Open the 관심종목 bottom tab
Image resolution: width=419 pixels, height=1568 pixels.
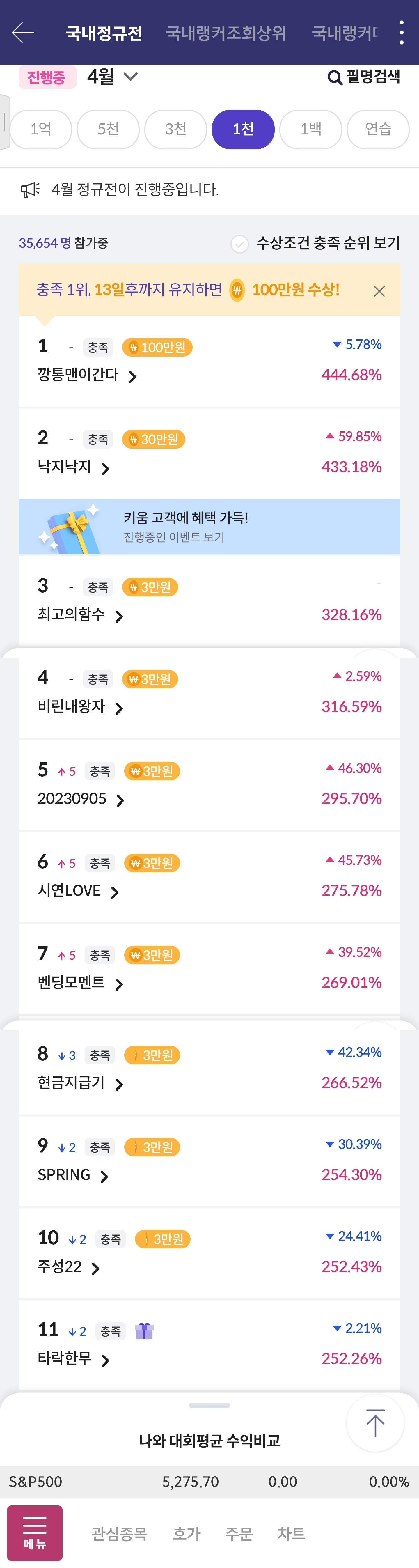(x=119, y=1533)
